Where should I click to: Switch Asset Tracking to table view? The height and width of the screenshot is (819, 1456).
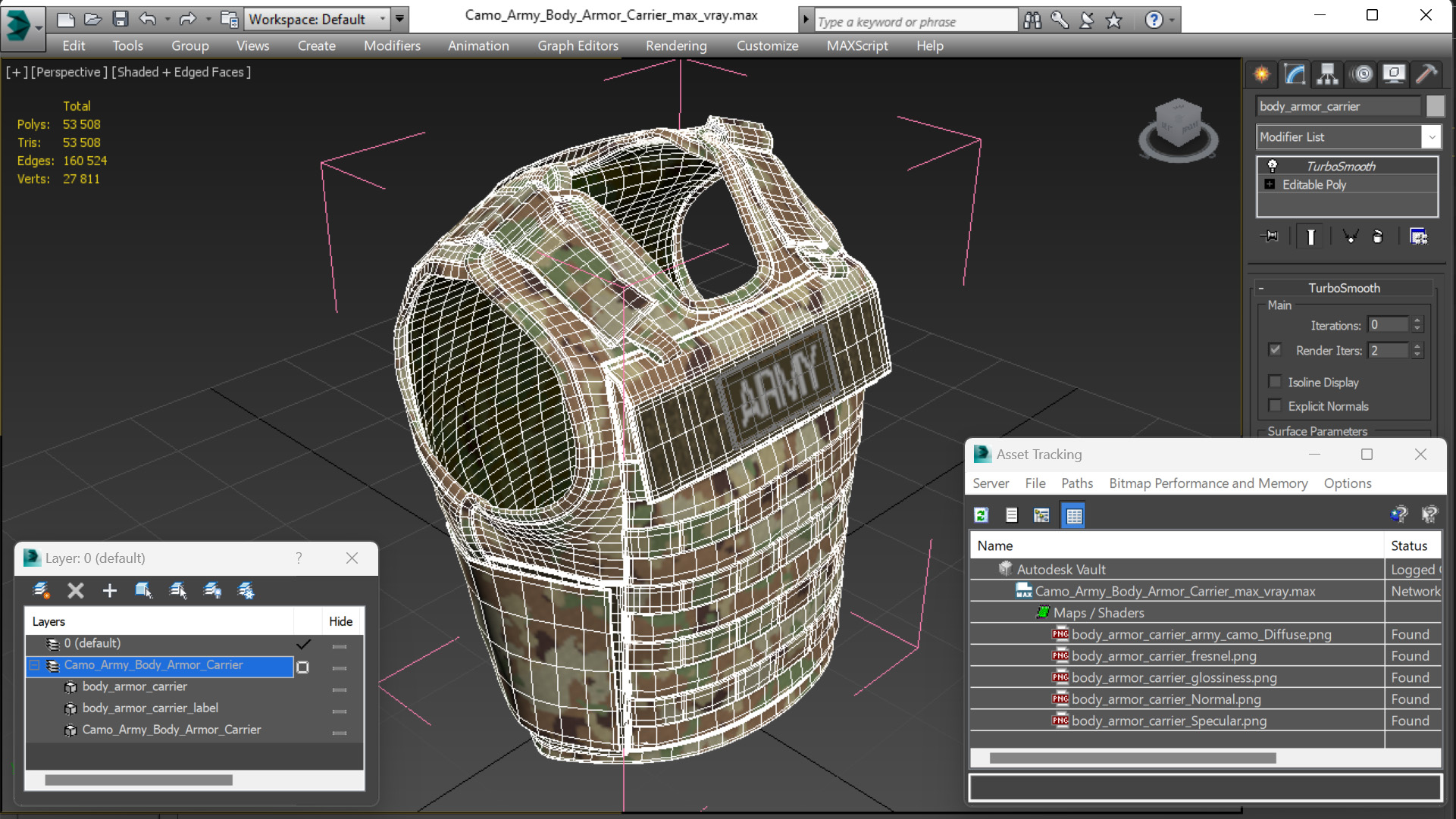(1074, 515)
